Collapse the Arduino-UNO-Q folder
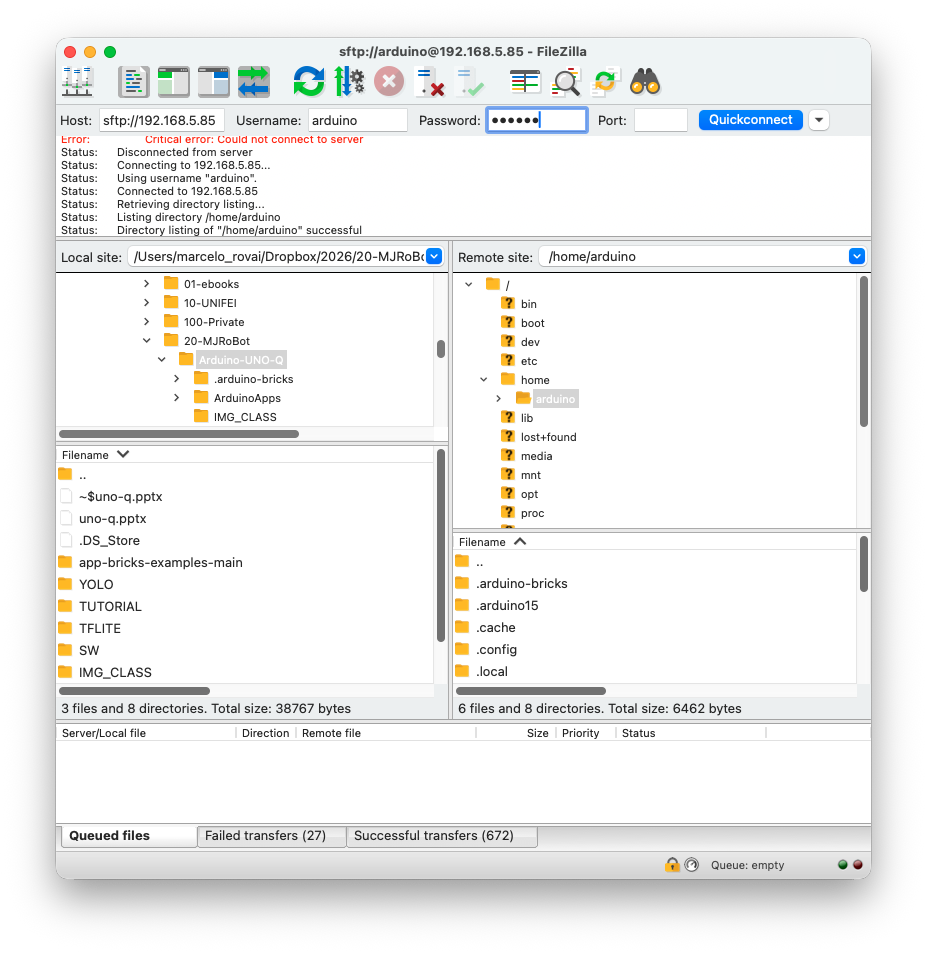927x953 pixels. tap(162, 360)
